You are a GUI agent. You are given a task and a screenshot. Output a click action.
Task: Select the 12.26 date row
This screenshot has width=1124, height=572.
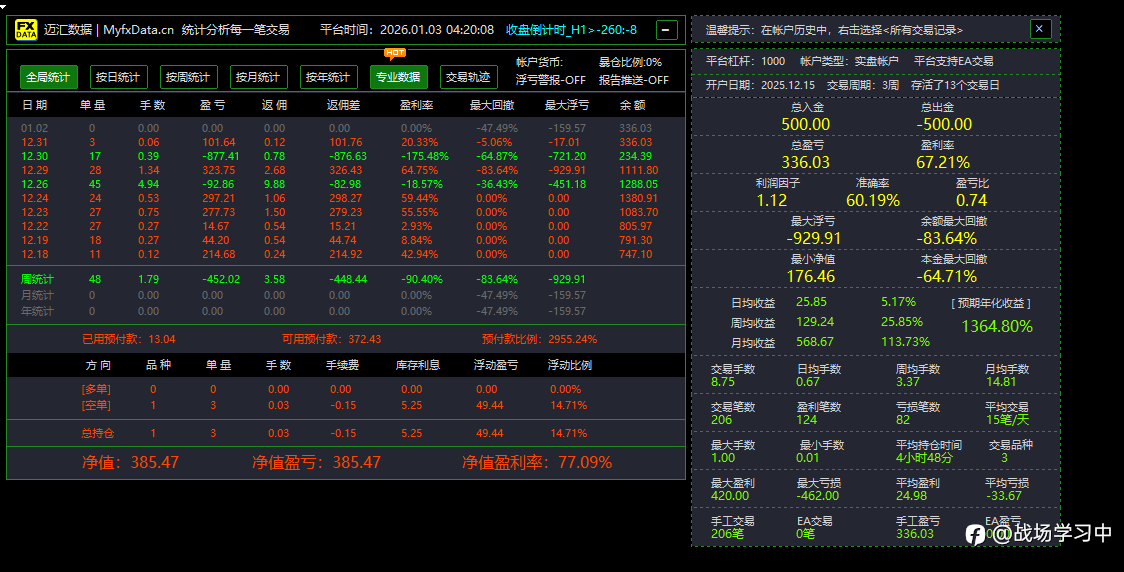tap(346, 184)
